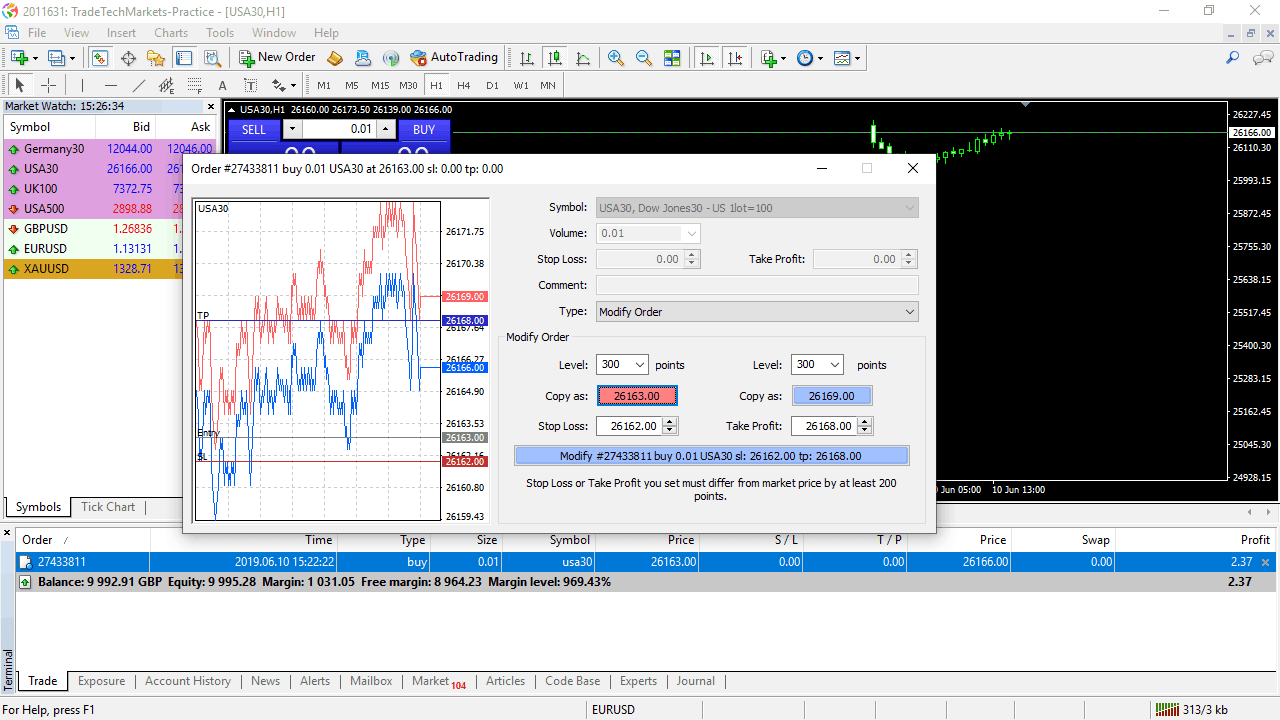Enable chart auto scroll
This screenshot has width=1280, height=720.
point(707,58)
